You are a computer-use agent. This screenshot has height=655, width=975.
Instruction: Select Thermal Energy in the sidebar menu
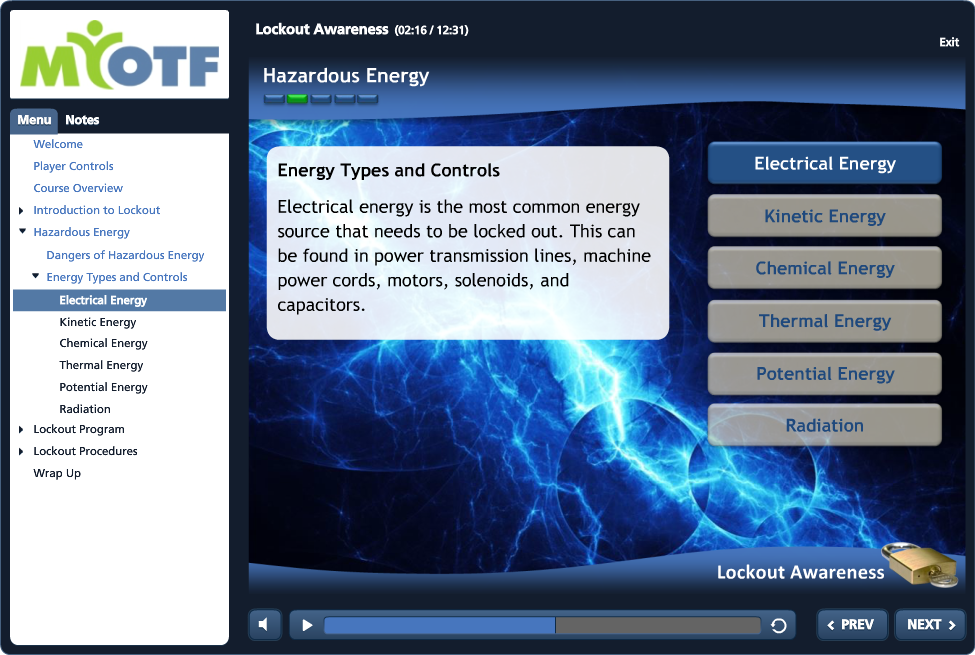pyautogui.click(x=101, y=365)
